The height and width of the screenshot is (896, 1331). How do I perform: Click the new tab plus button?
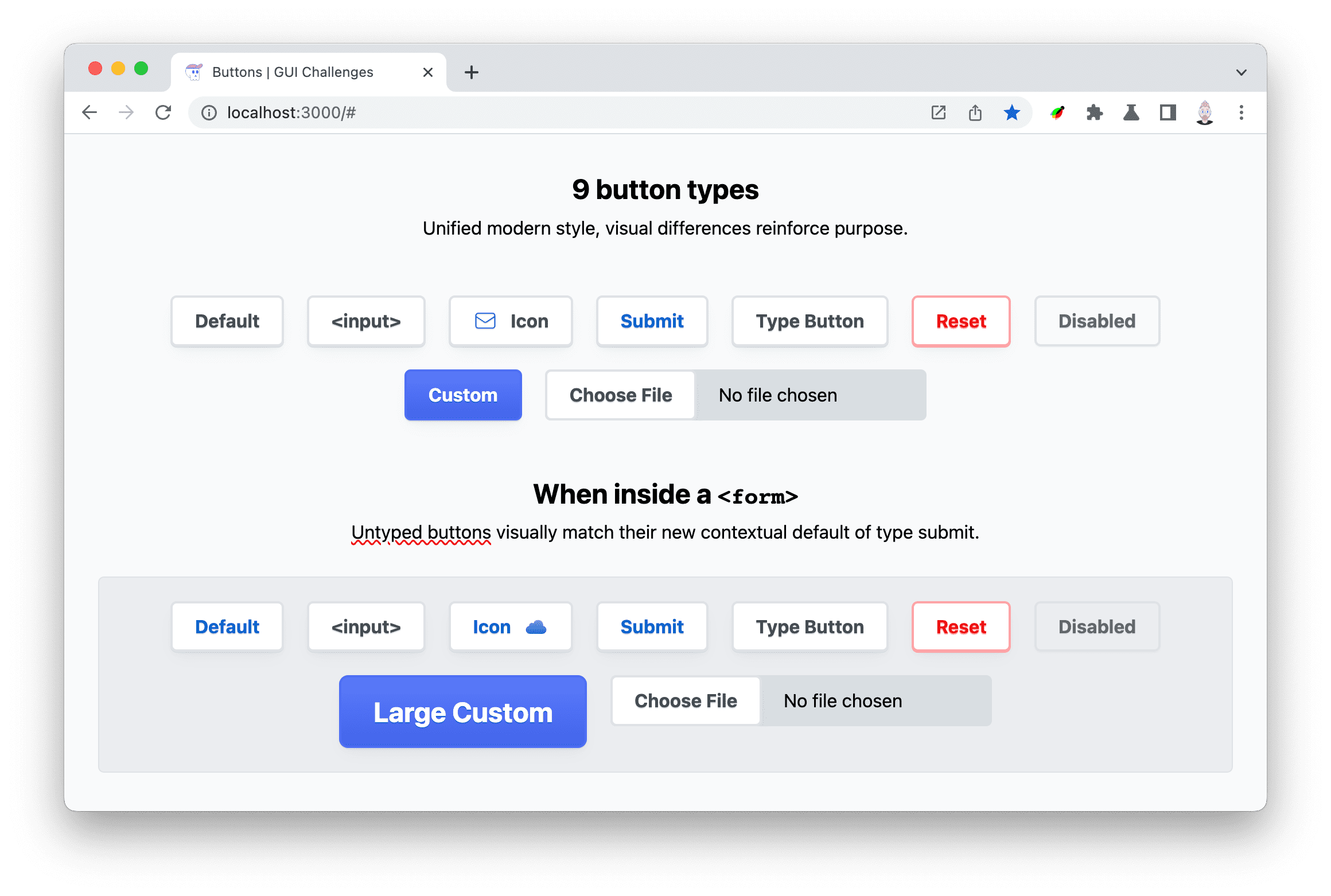point(471,71)
